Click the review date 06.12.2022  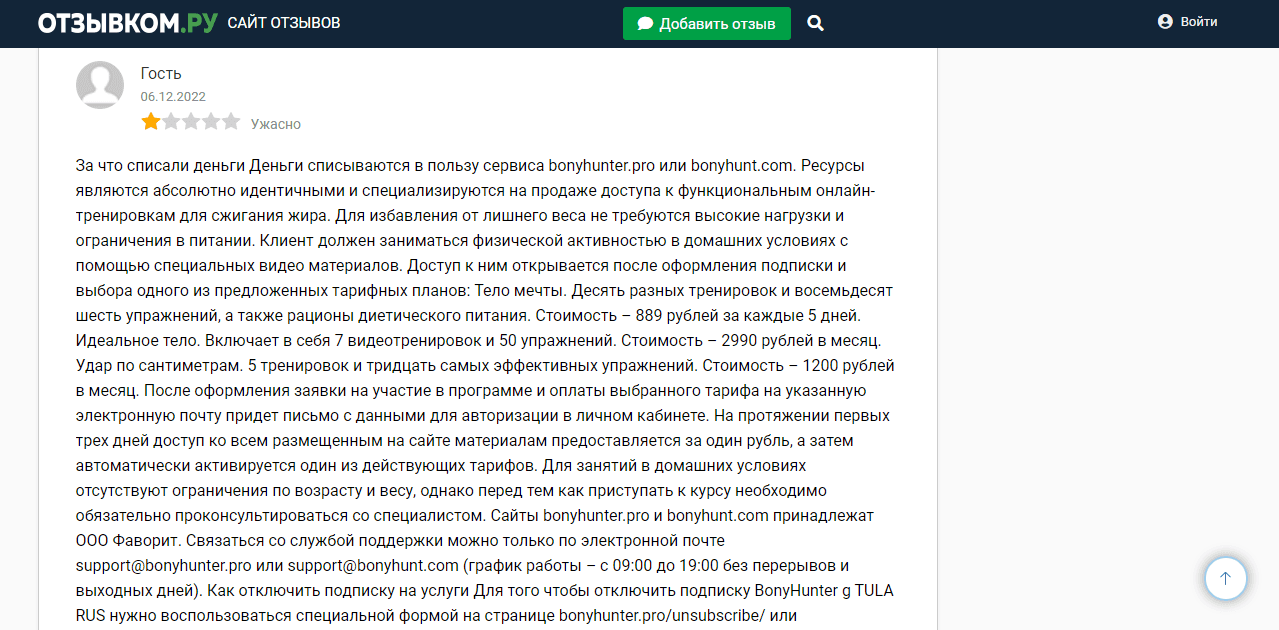[171, 96]
